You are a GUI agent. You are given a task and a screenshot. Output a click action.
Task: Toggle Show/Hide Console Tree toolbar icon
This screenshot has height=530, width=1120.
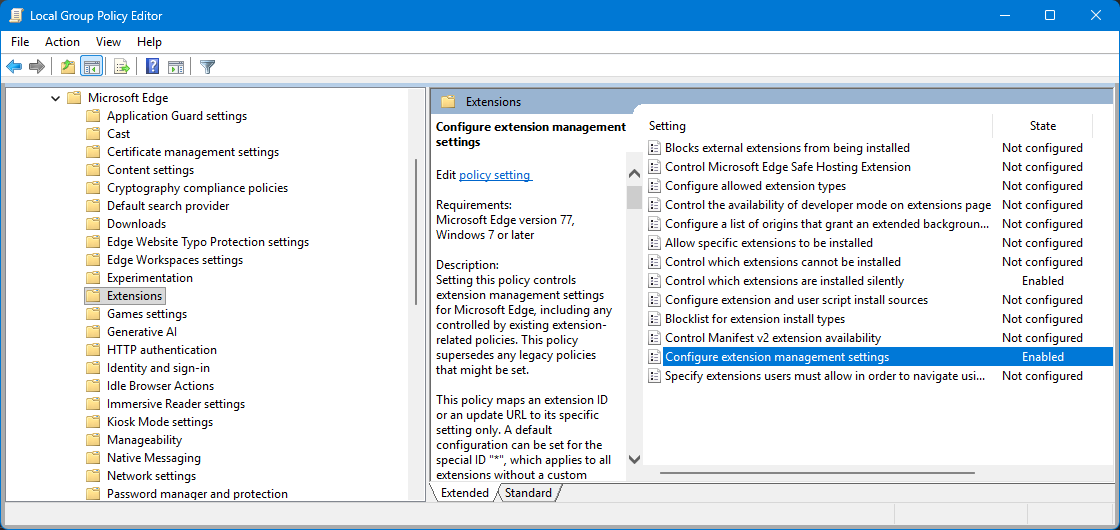(91, 67)
